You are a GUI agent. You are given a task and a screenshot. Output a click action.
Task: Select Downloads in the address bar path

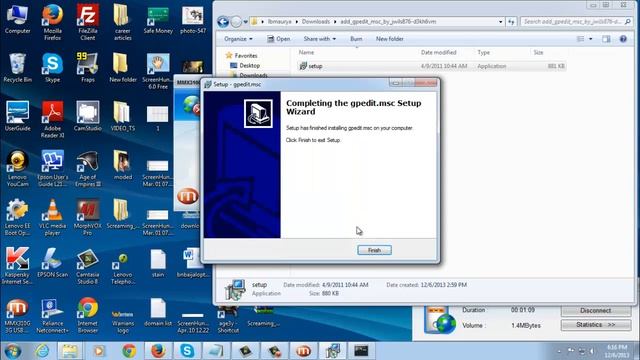pos(316,22)
